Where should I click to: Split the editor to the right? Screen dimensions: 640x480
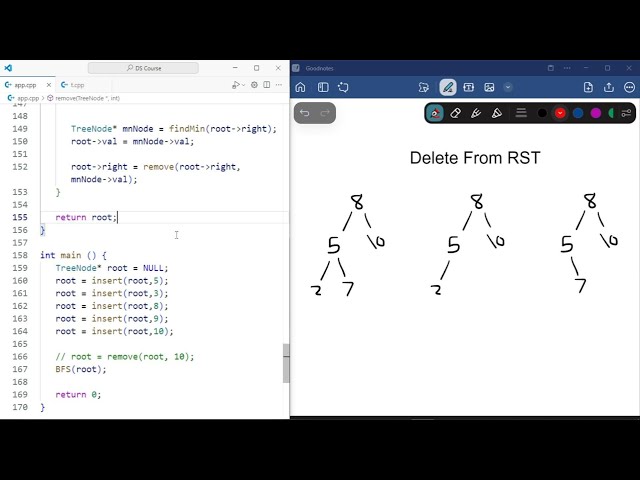click(267, 85)
